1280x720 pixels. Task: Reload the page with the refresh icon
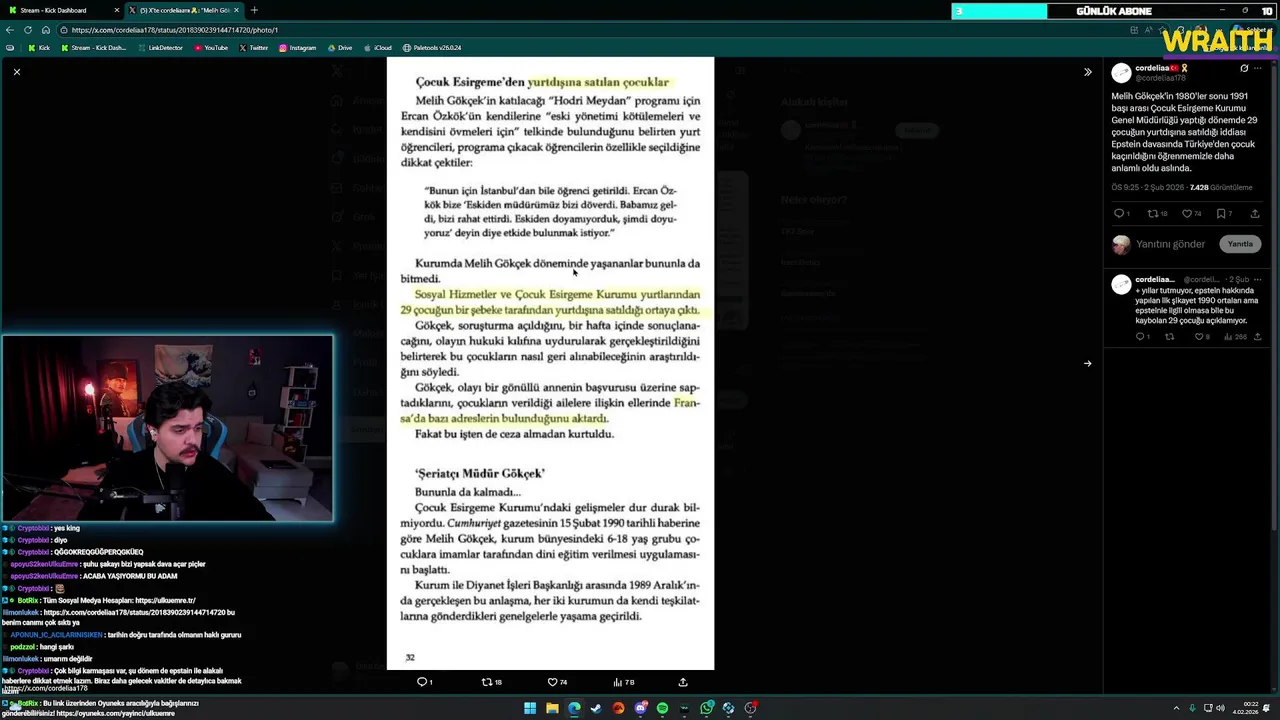[28, 30]
